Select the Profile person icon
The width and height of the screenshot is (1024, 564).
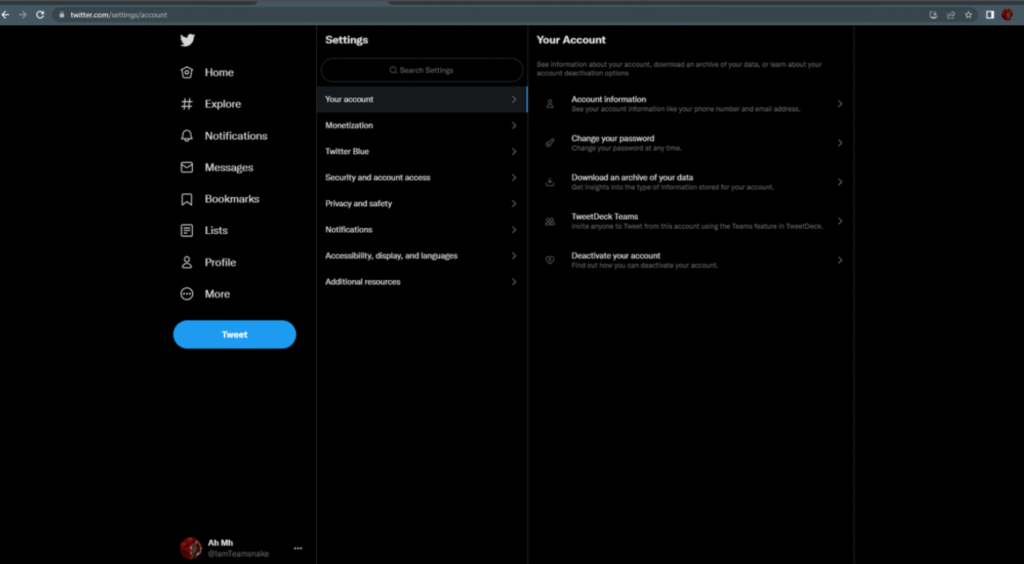[x=187, y=262]
